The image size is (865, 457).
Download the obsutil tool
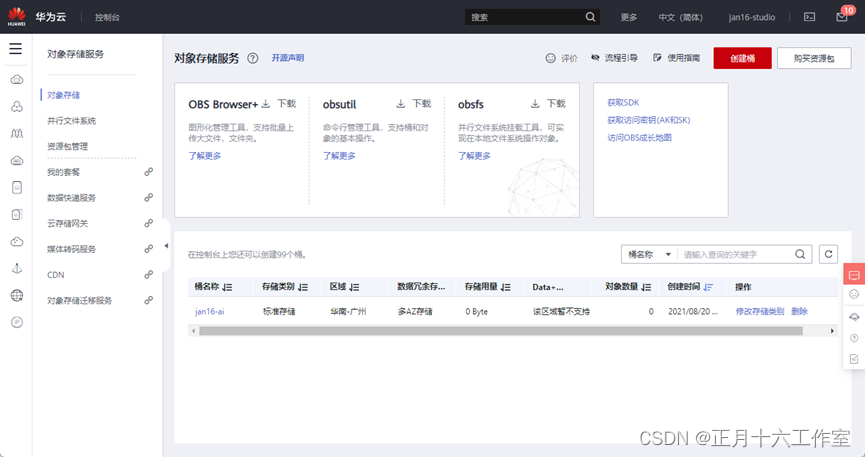(x=413, y=104)
